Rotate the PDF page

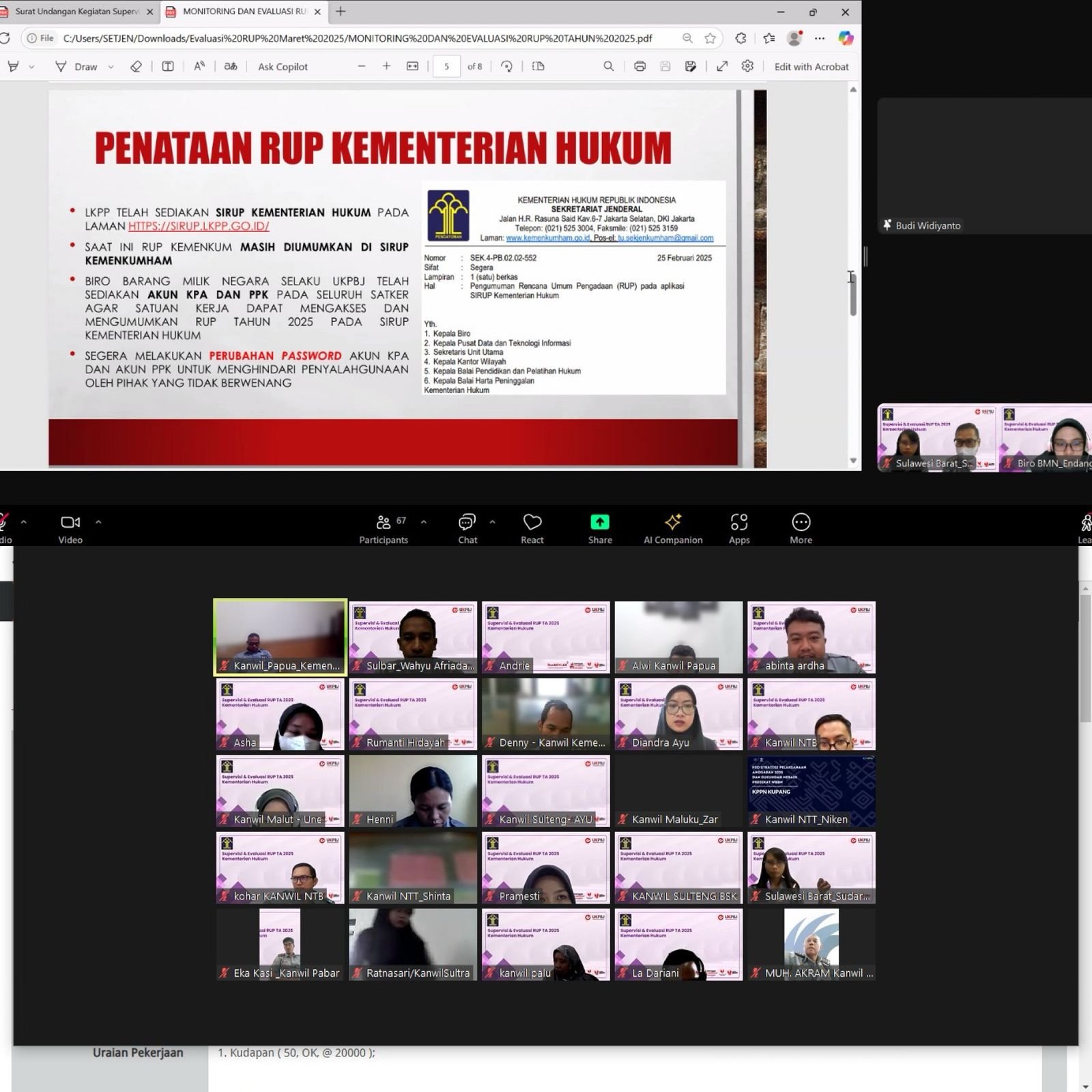[x=506, y=66]
